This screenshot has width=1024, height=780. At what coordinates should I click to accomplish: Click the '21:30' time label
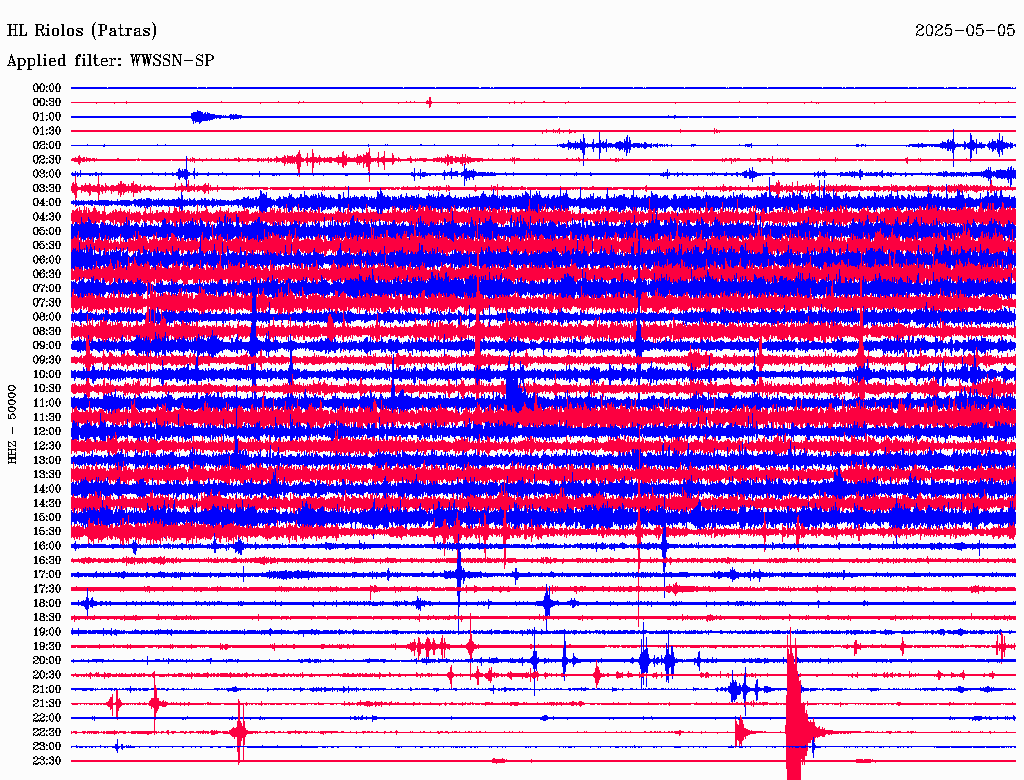[47, 704]
